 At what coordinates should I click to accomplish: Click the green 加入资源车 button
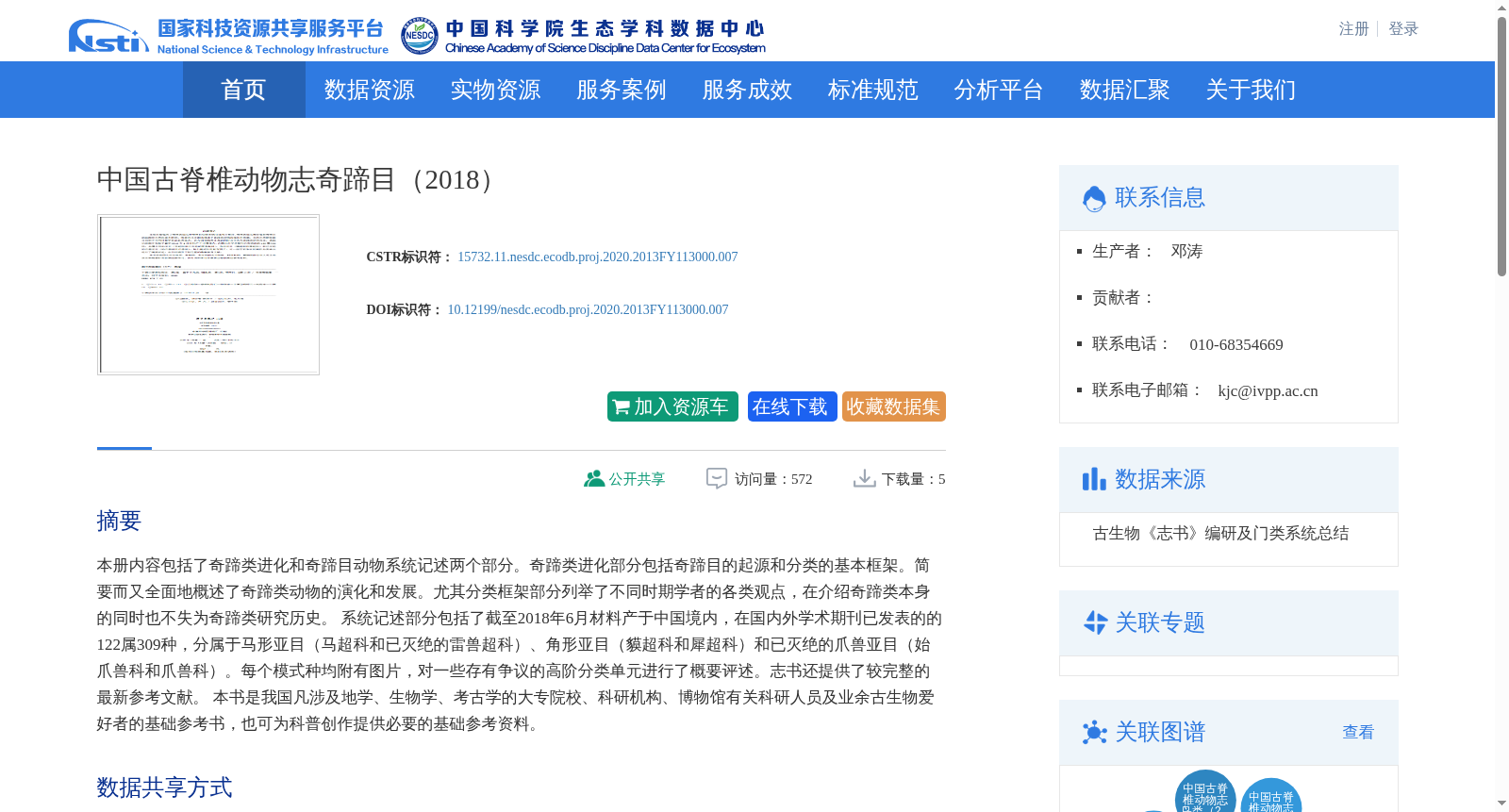click(x=672, y=406)
